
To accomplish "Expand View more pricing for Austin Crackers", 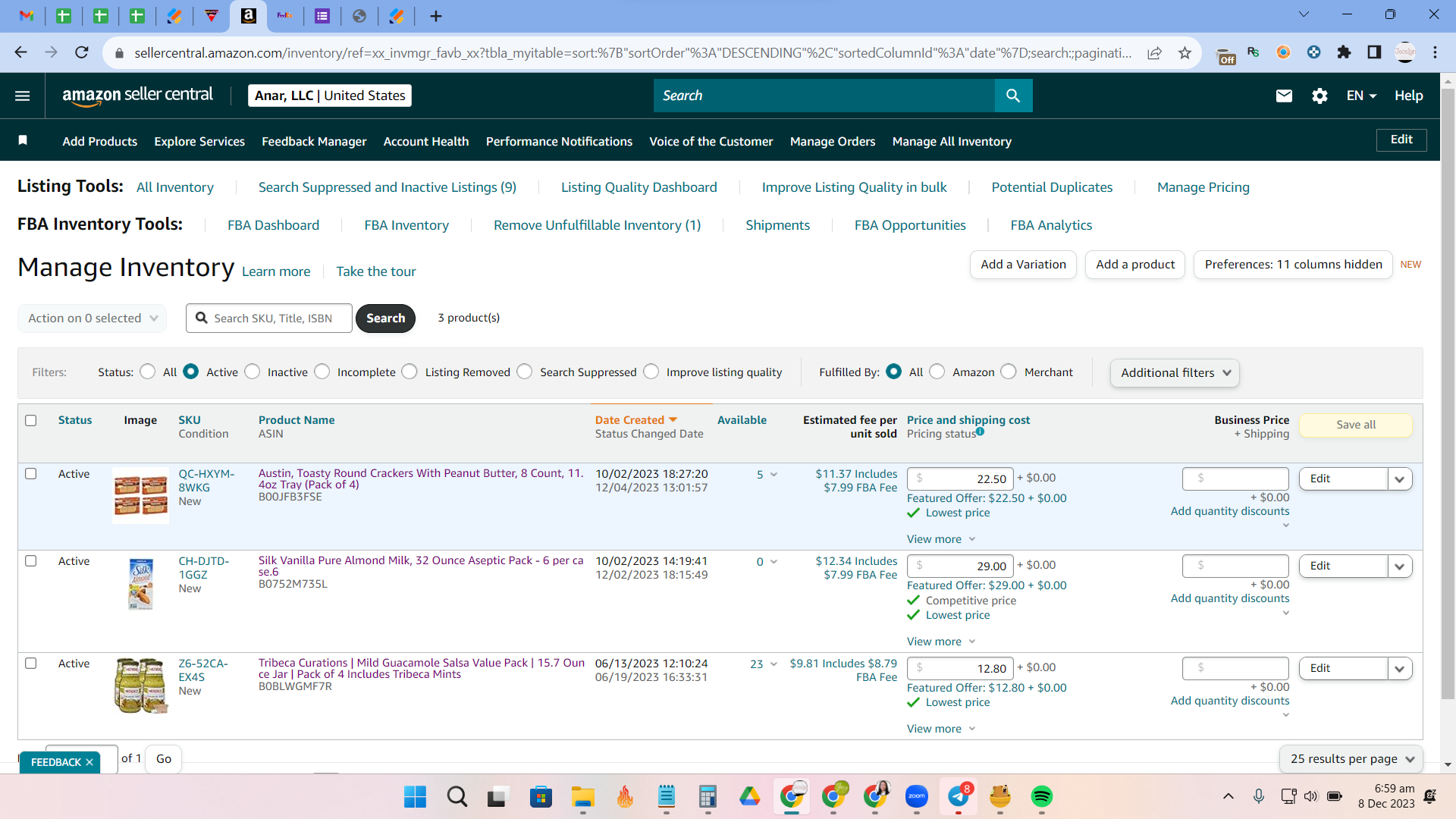I will click(941, 539).
